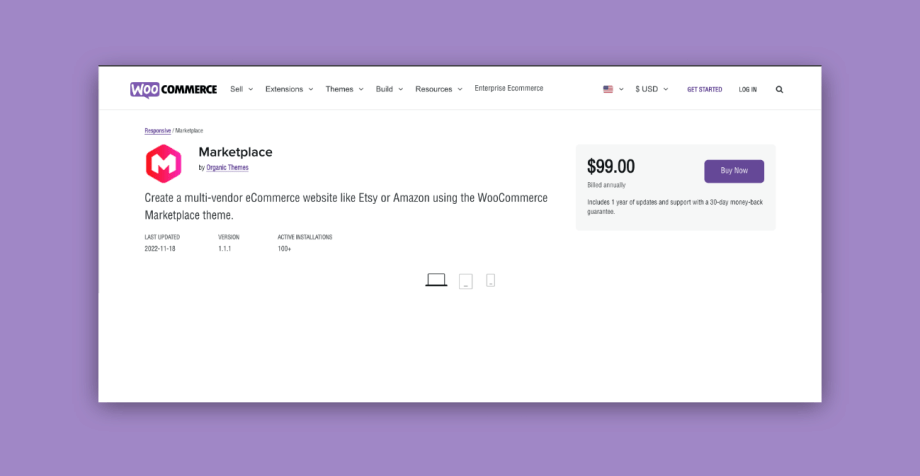Click the Responsive breadcrumb link

pyautogui.click(x=158, y=131)
